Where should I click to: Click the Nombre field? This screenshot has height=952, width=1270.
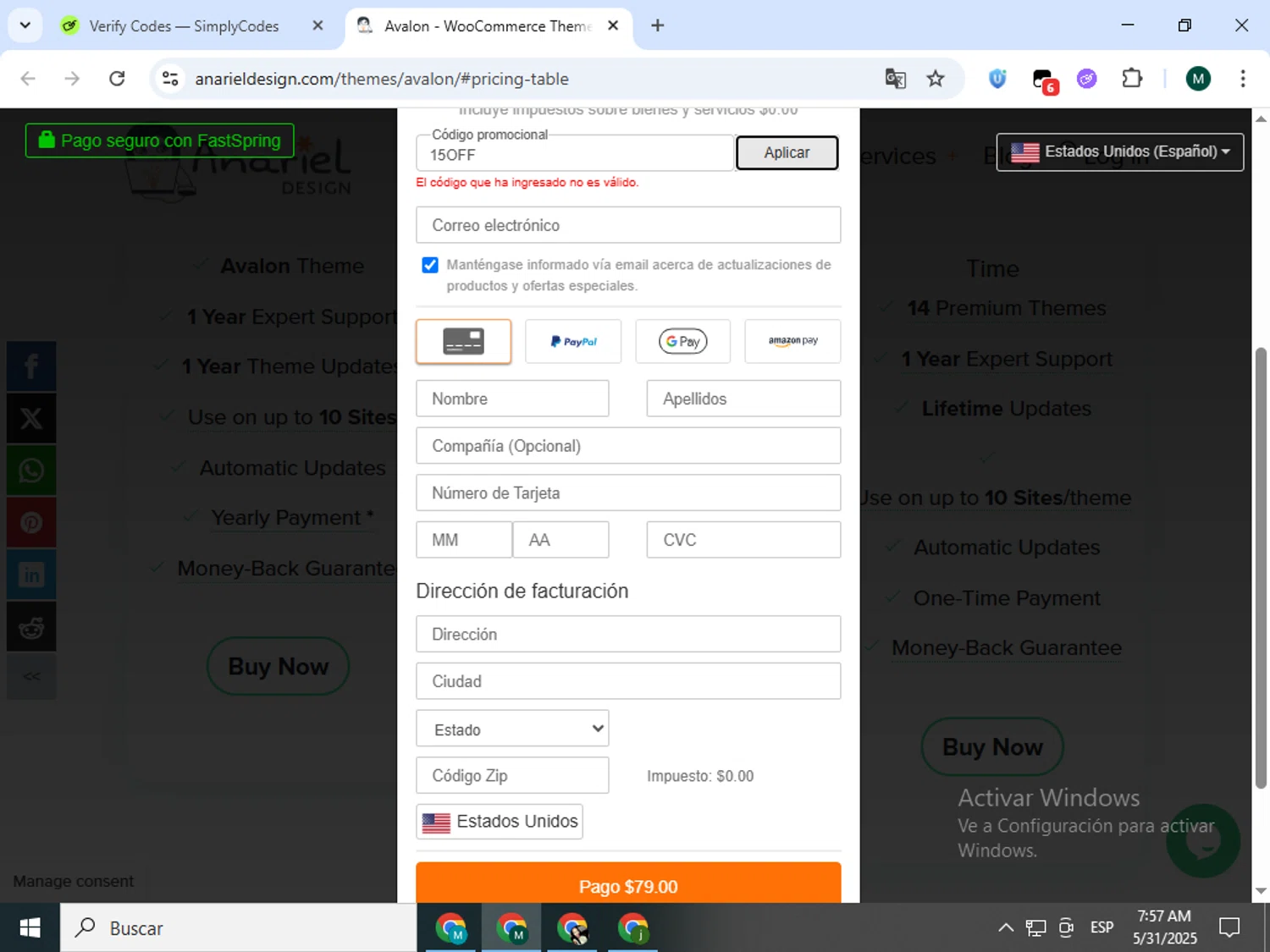click(512, 399)
